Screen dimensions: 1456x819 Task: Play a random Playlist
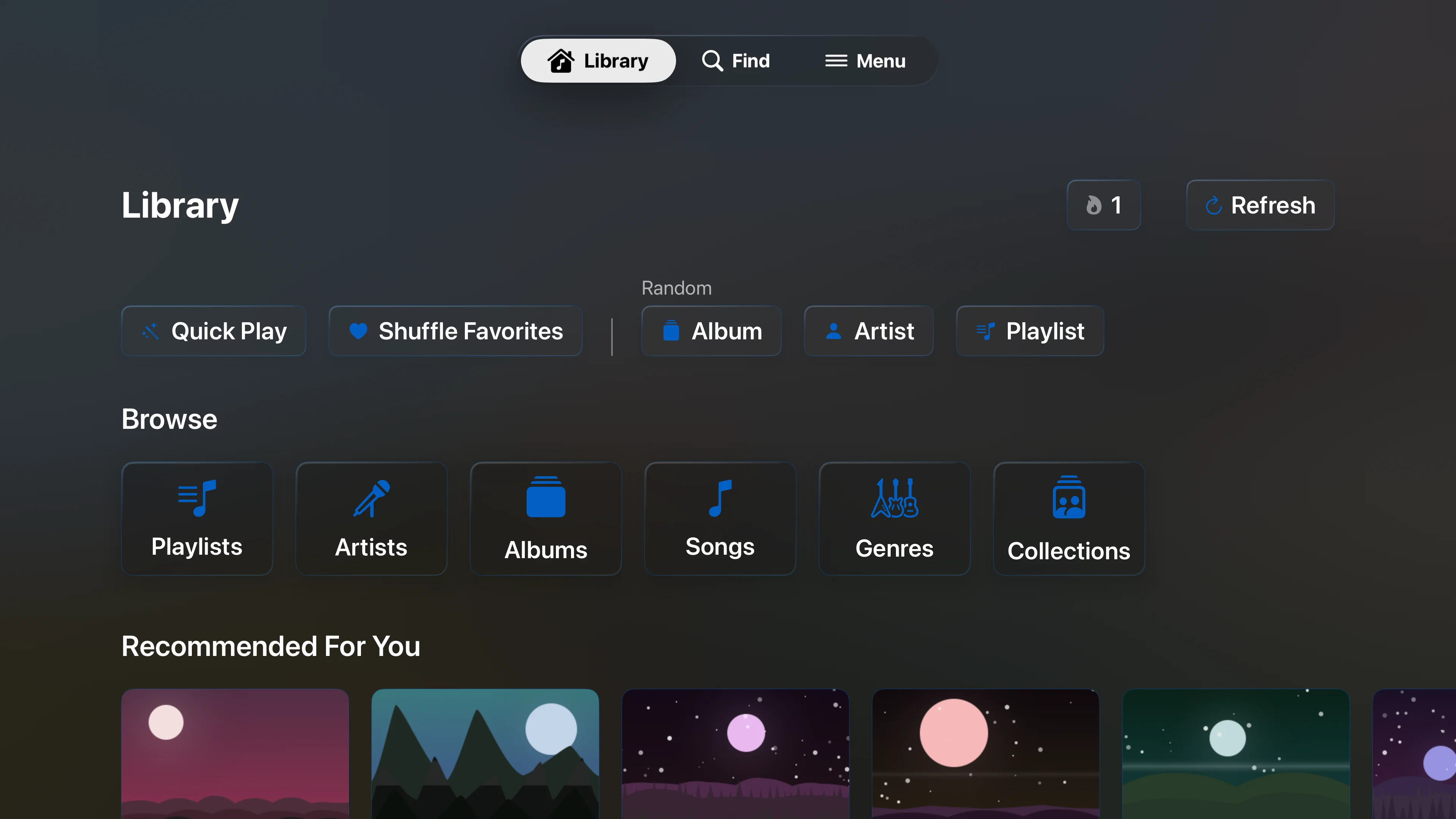click(x=1029, y=331)
